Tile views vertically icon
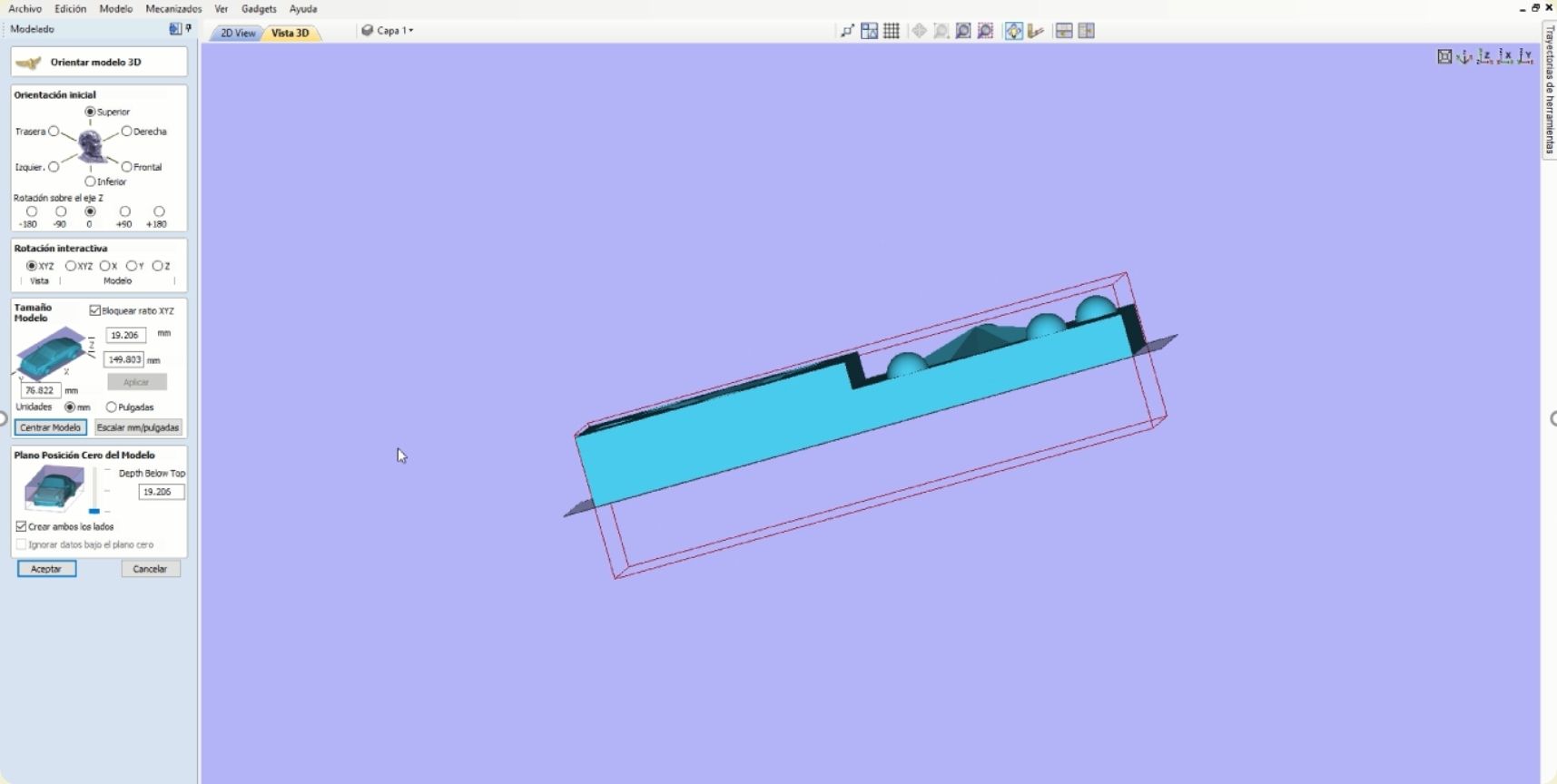This screenshot has height=784, width=1557. coord(1086,31)
